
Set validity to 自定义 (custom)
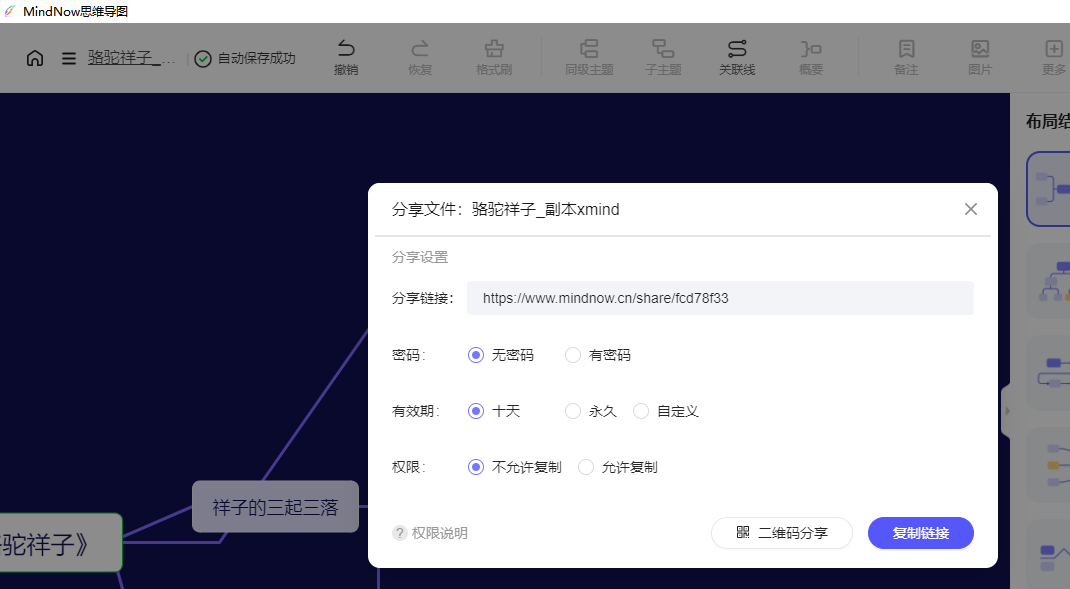coord(666,411)
